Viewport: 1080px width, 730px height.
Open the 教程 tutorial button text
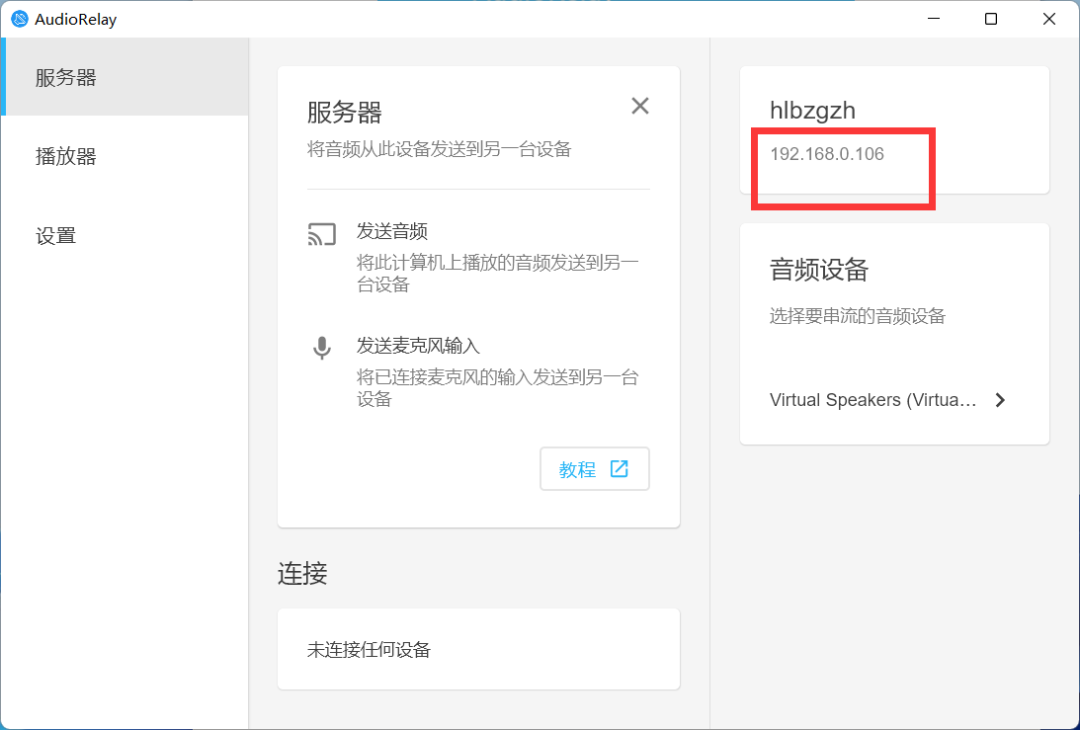[577, 470]
